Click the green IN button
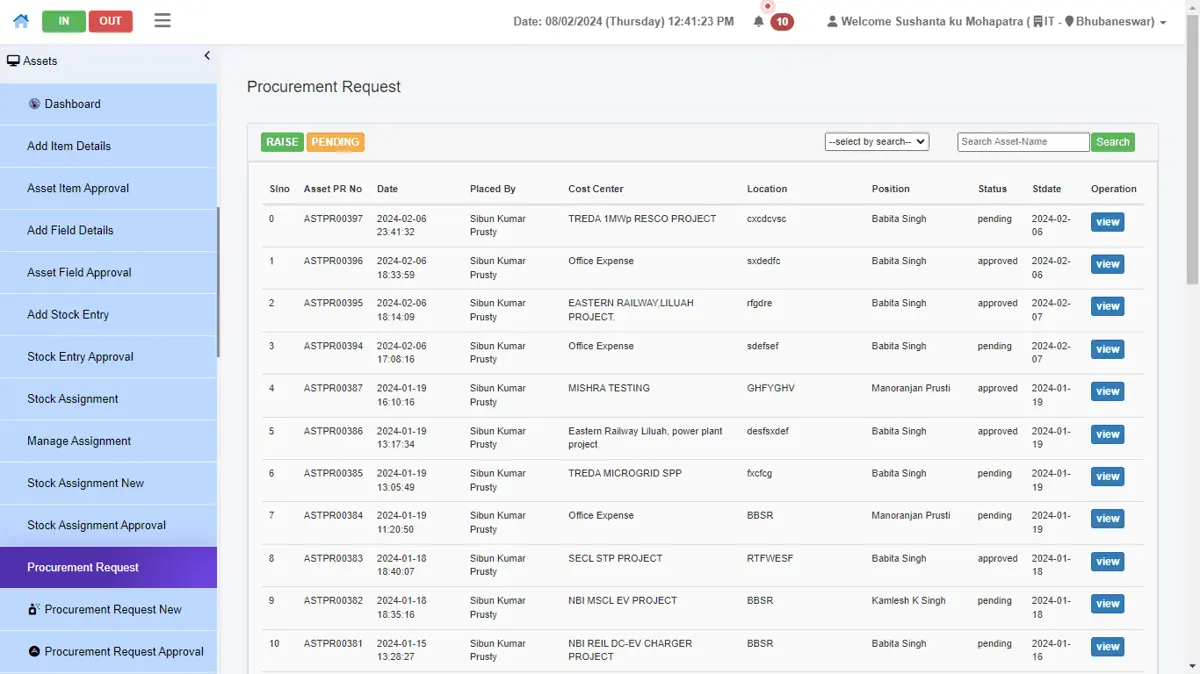 64,21
